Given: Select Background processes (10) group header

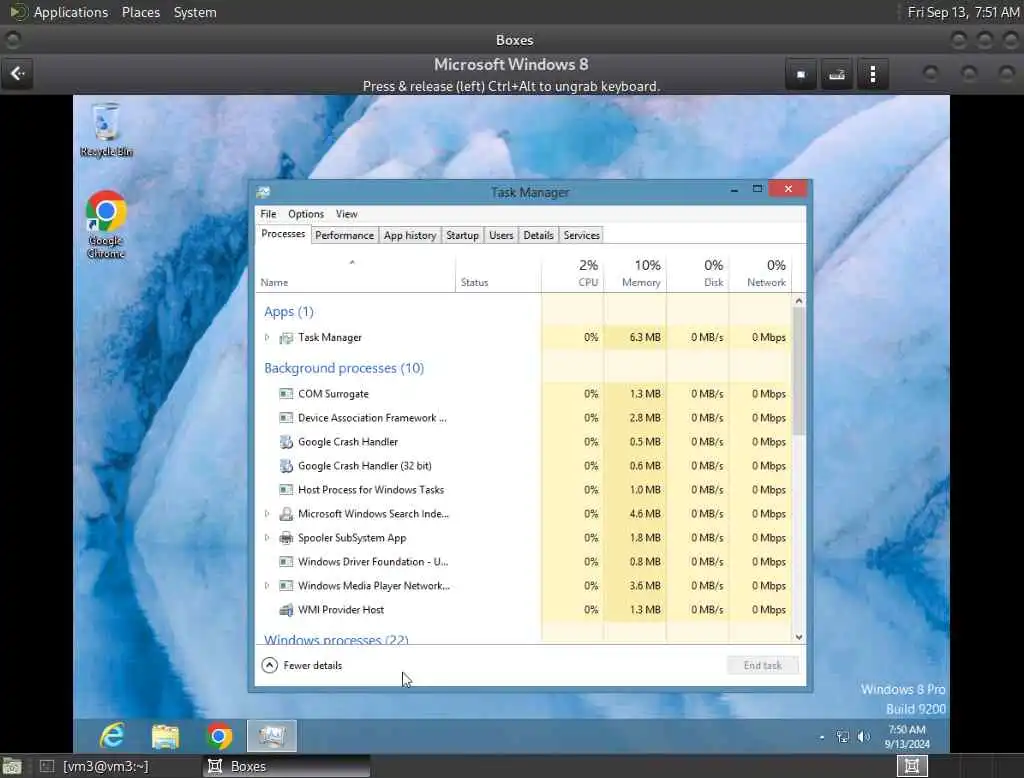Looking at the screenshot, I should pyautogui.click(x=344, y=368).
